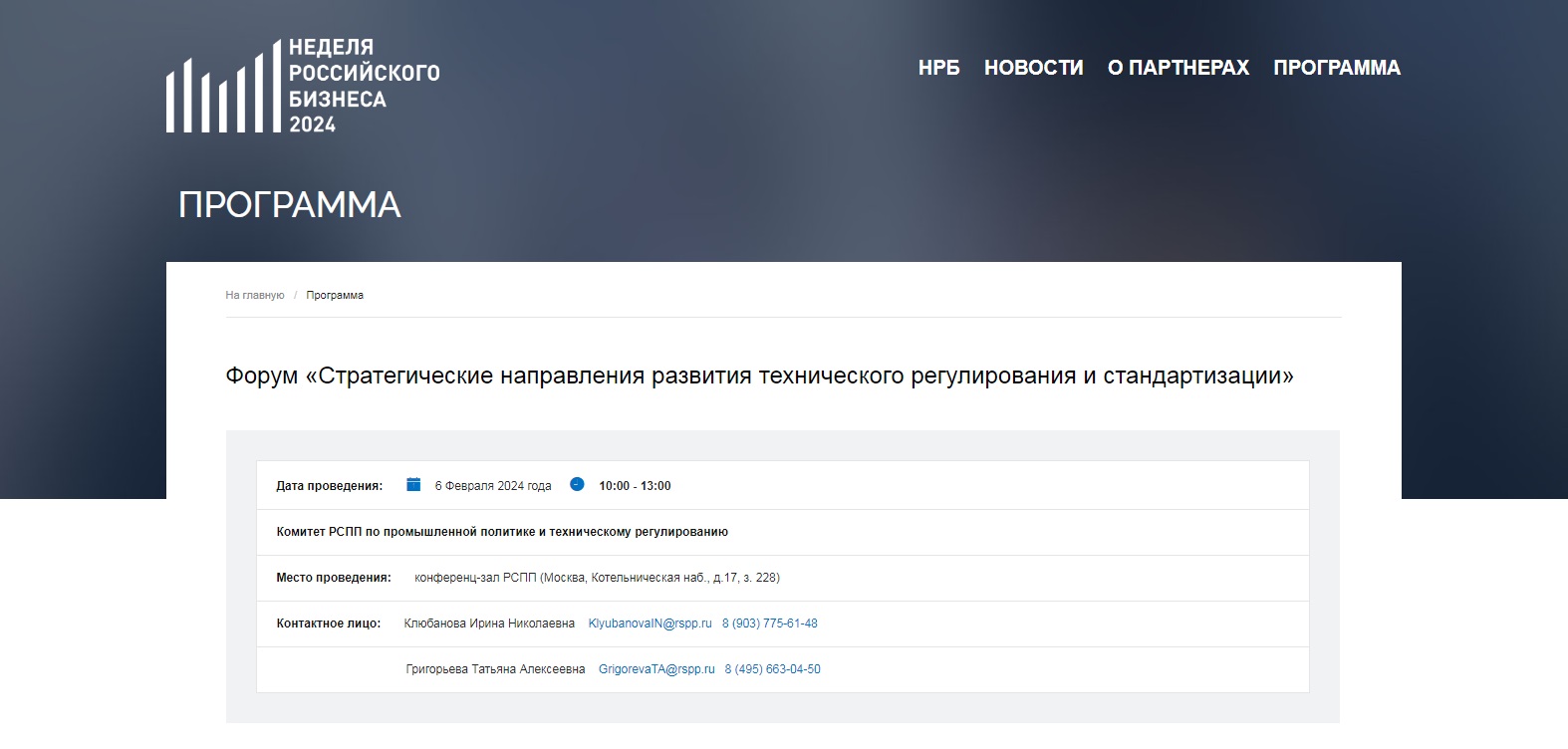The height and width of the screenshot is (749, 1568).
Task: Email GrigorevaTA@rspp.ru
Action: (656, 669)
